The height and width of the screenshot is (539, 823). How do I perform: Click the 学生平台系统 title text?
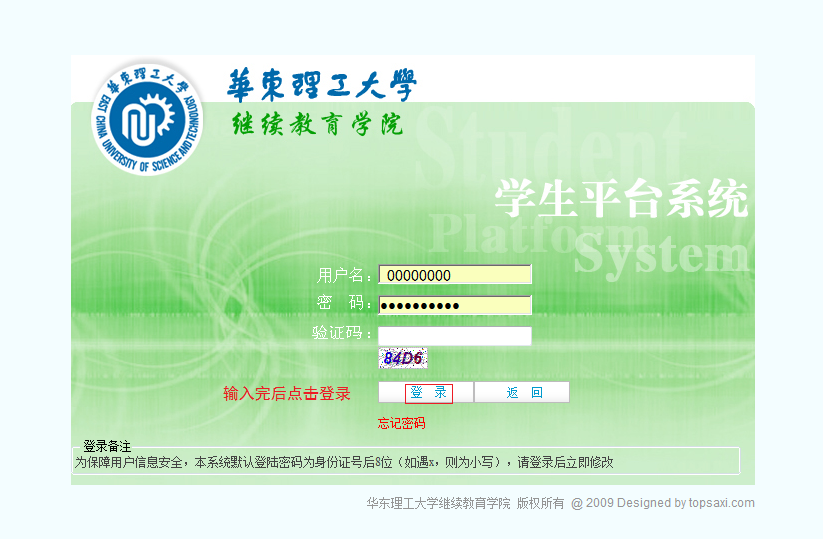click(621, 198)
